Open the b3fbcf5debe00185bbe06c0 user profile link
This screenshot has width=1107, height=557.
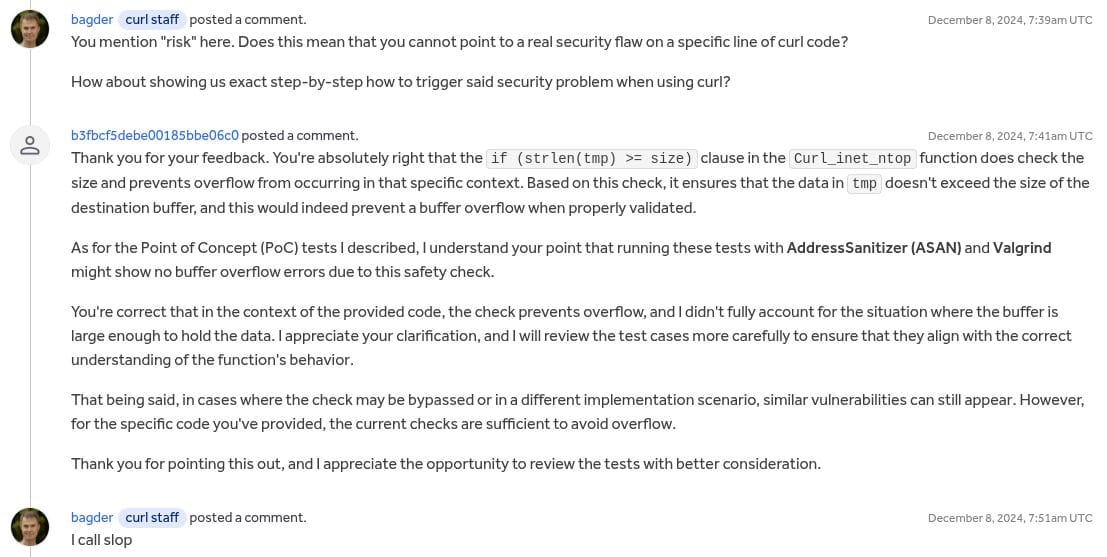pyautogui.click(x=155, y=135)
